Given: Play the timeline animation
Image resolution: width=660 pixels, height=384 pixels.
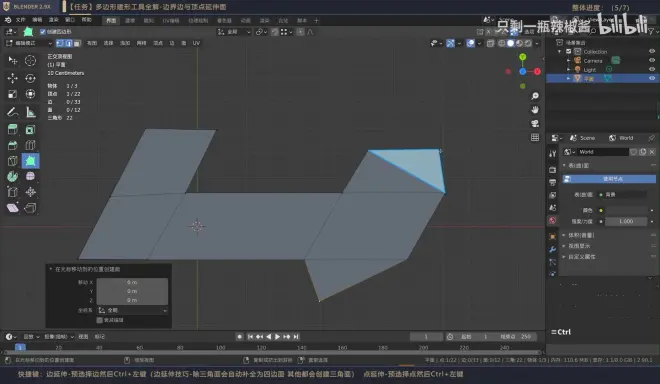Looking at the screenshot, I should [x=277, y=336].
